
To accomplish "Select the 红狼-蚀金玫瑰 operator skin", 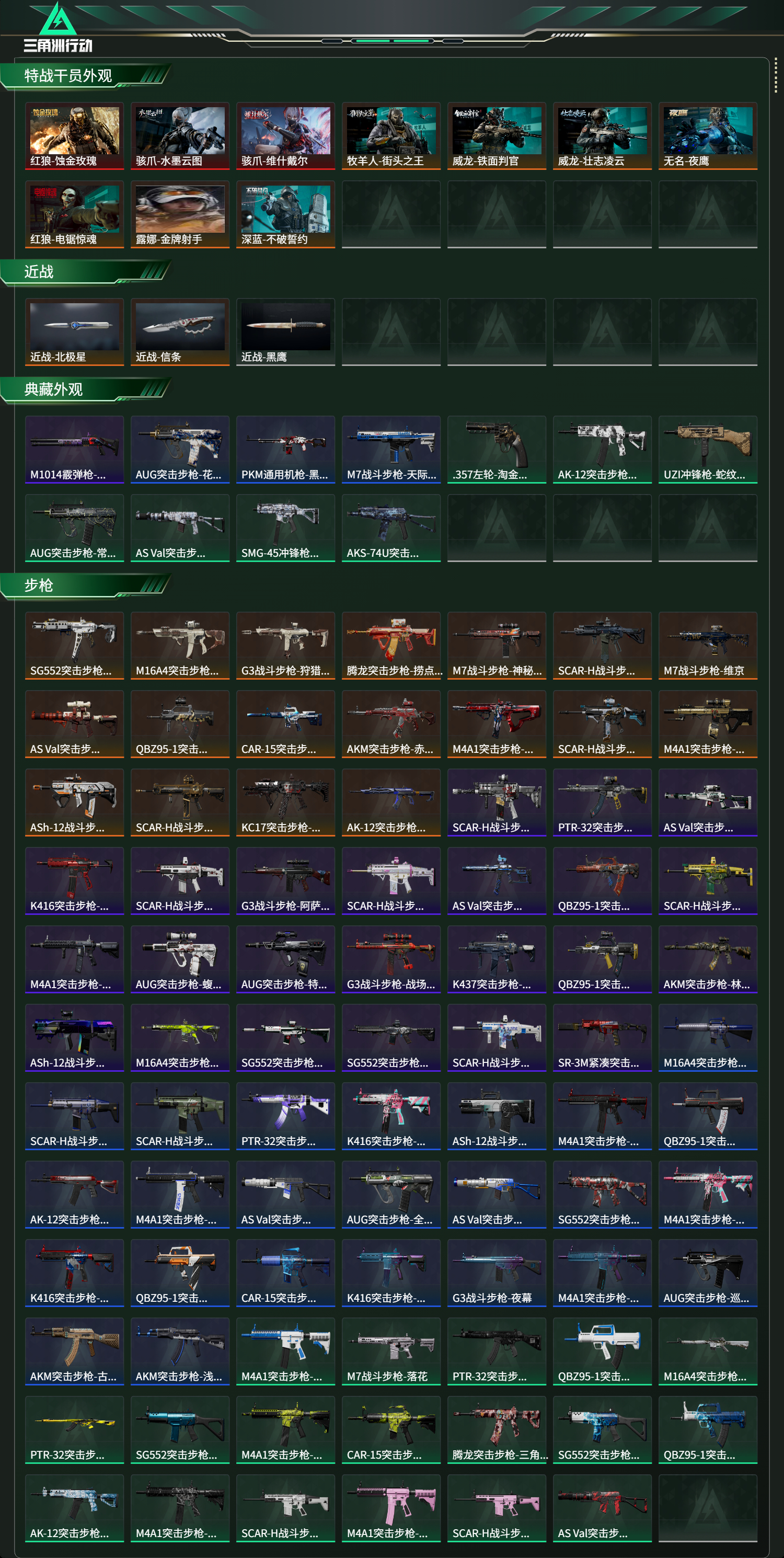I will [x=74, y=136].
